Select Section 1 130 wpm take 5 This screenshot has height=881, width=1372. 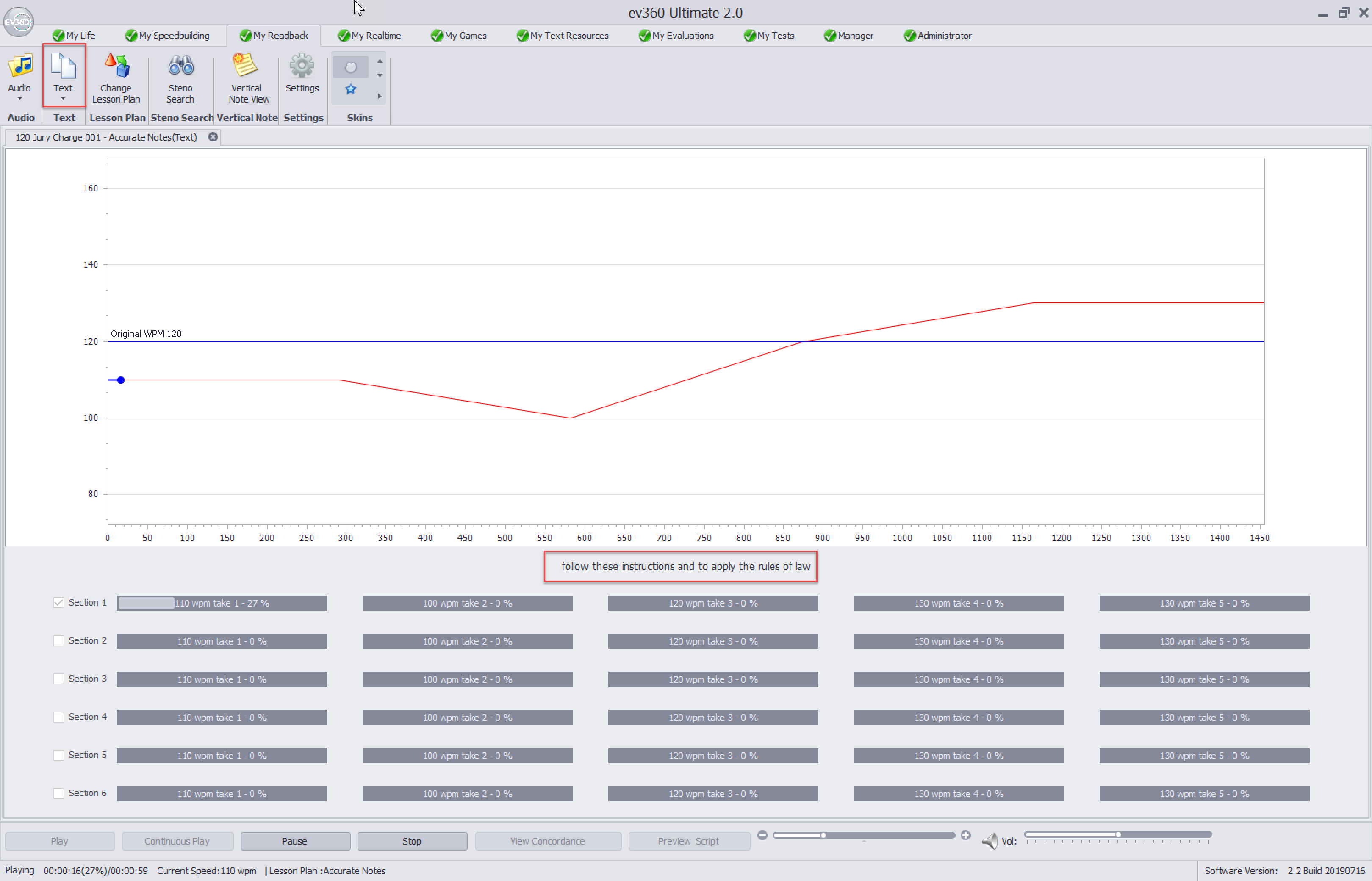click(1204, 603)
